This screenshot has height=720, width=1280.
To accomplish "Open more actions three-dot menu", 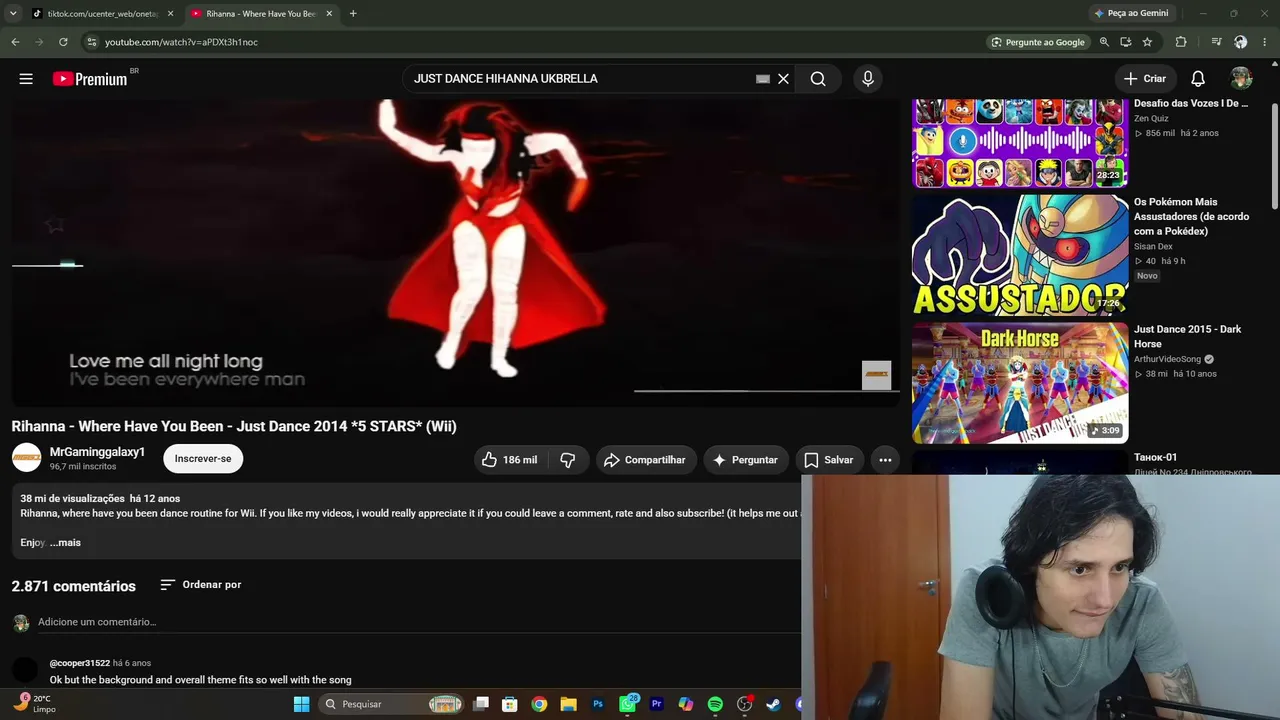I will pos(885,460).
